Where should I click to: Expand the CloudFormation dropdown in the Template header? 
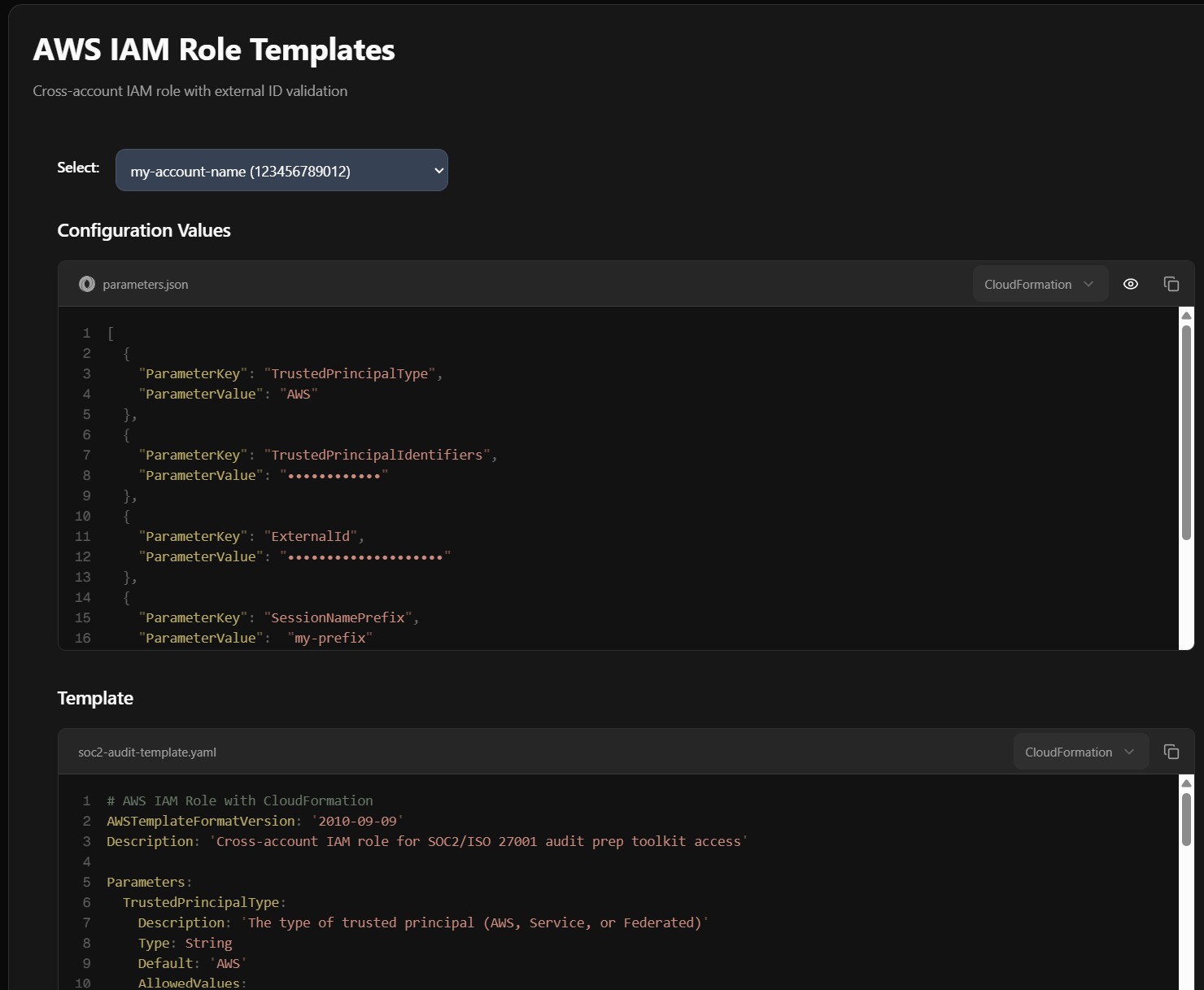coord(1080,752)
